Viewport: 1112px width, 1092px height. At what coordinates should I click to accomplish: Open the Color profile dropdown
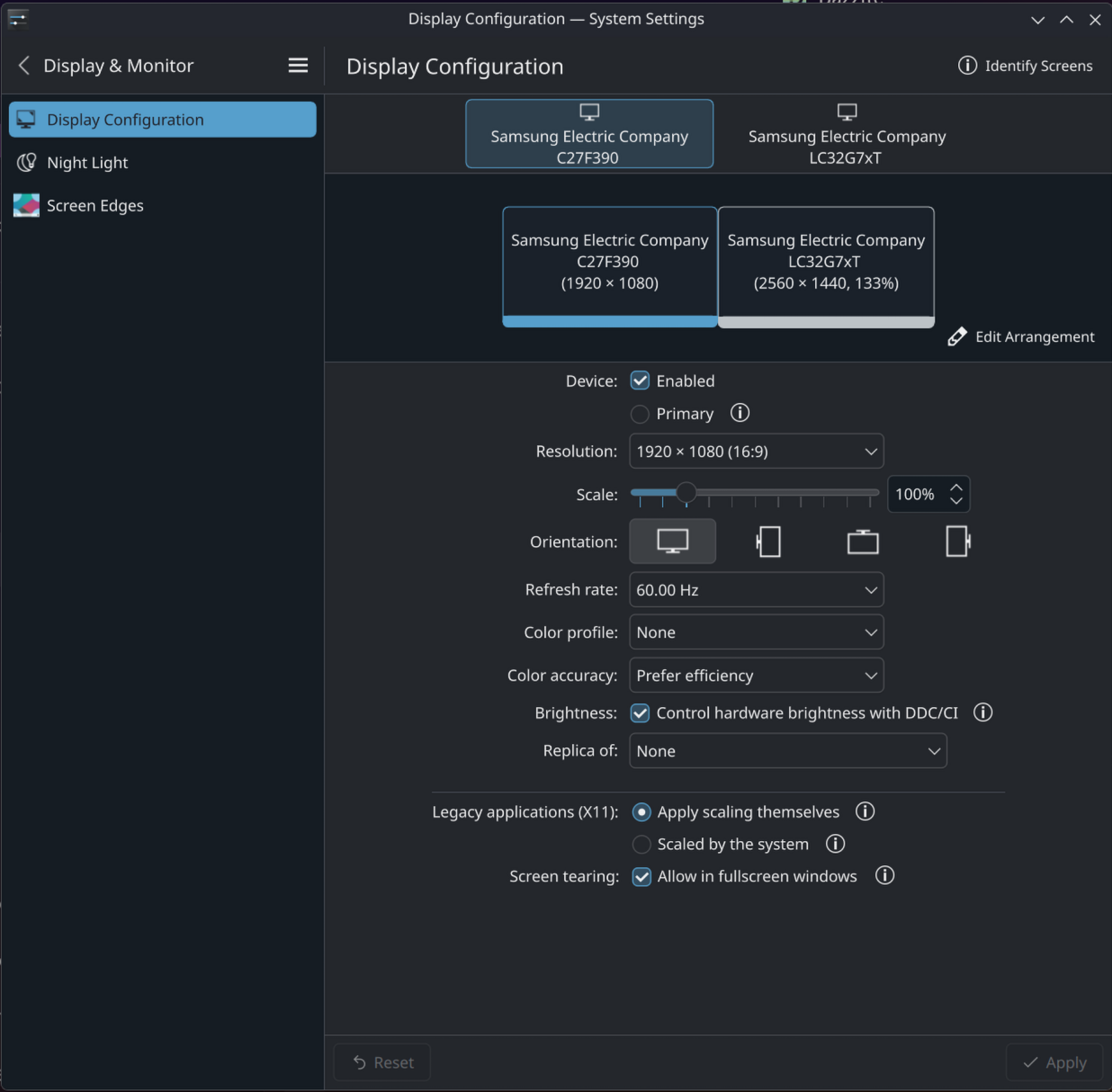[x=757, y=632]
